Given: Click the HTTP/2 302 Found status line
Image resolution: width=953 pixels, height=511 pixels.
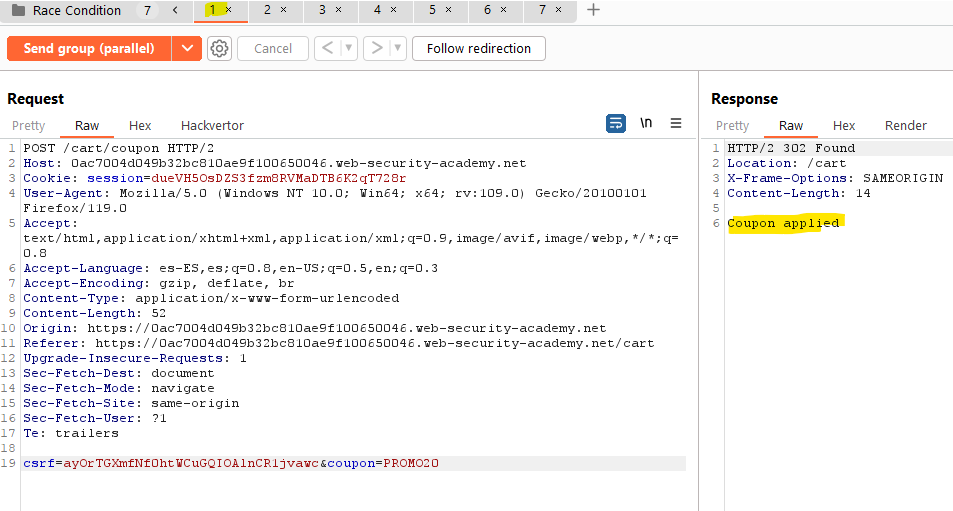Looking at the screenshot, I should tap(791, 148).
